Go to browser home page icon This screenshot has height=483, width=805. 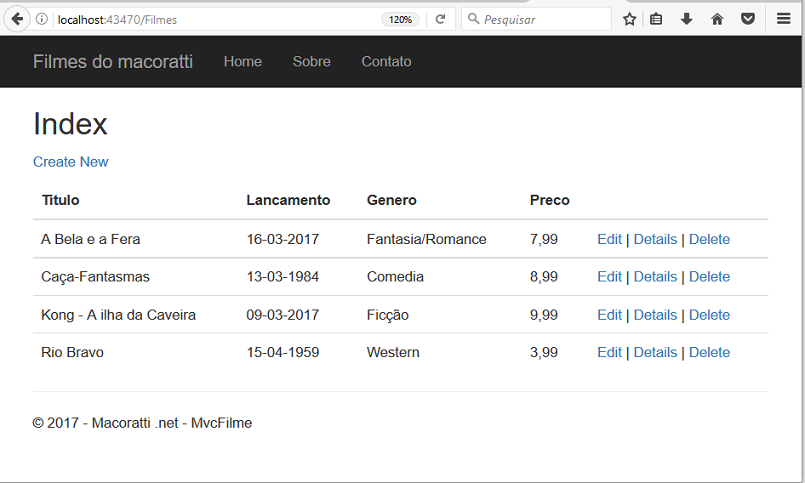pyautogui.click(x=717, y=20)
